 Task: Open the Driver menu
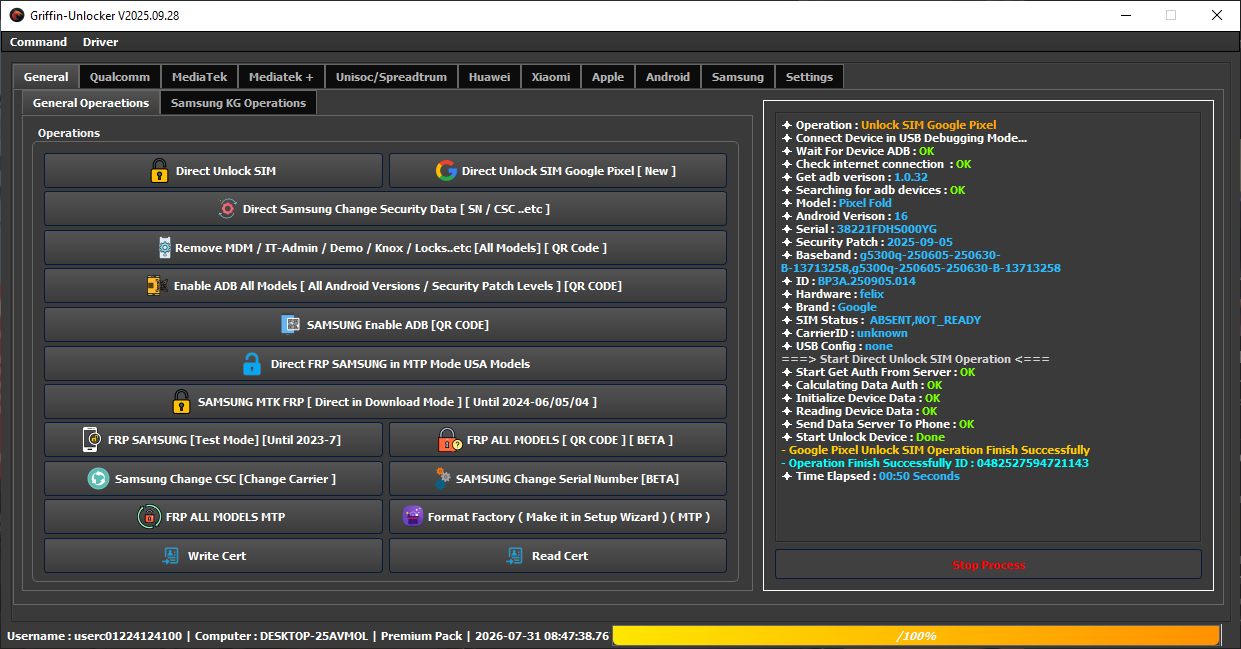[x=100, y=42]
